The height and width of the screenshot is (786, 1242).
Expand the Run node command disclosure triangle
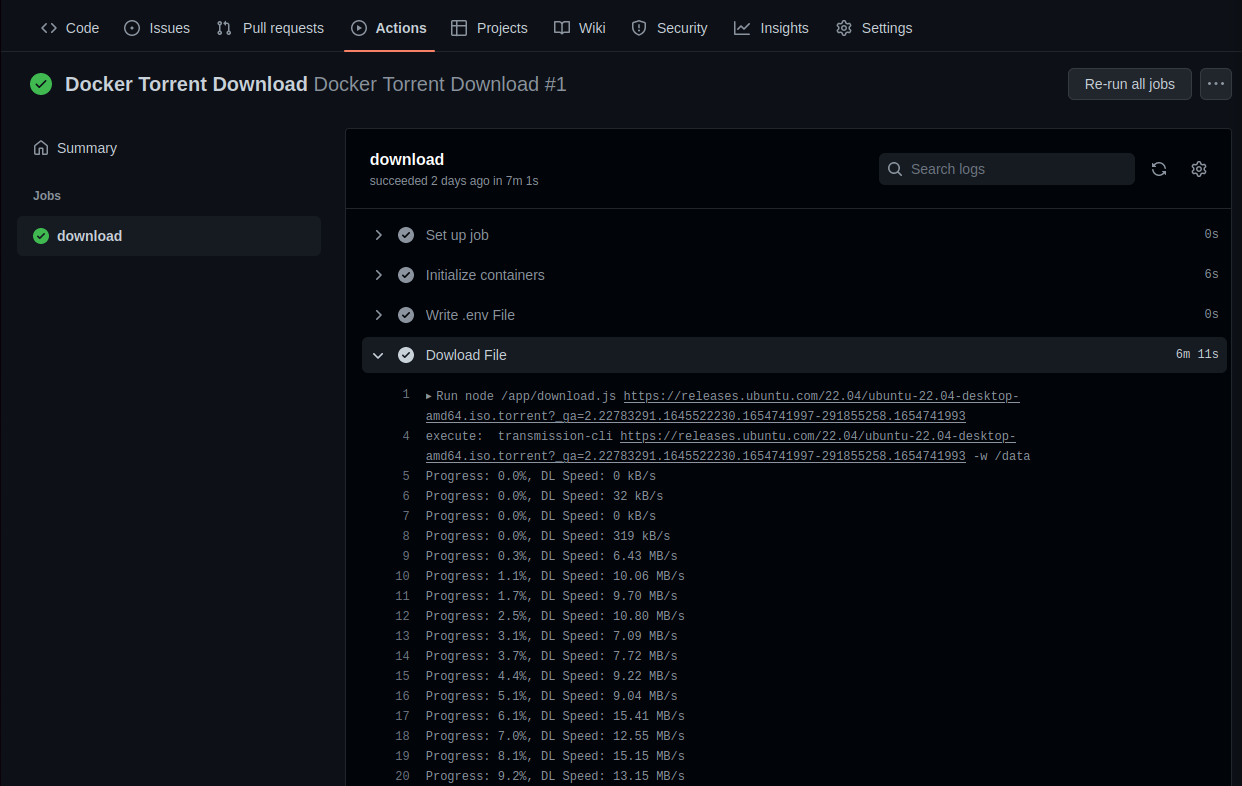click(429, 396)
